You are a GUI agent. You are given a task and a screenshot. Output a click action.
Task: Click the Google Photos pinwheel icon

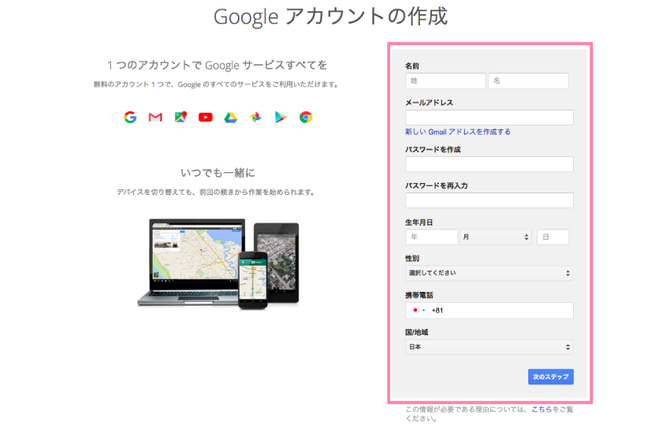coord(256,117)
